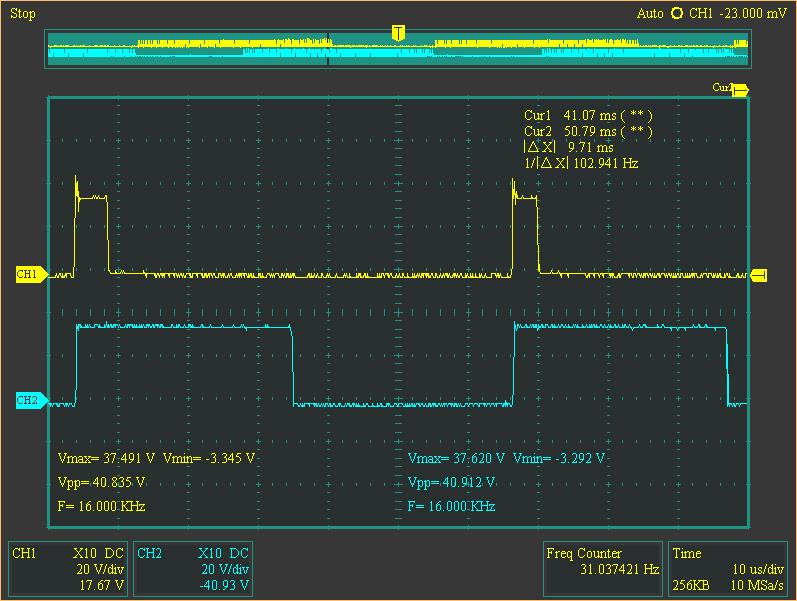Select the Cur1 41.07 ms readout
Image resolution: width=797 pixels, height=601 pixels.
pos(588,115)
